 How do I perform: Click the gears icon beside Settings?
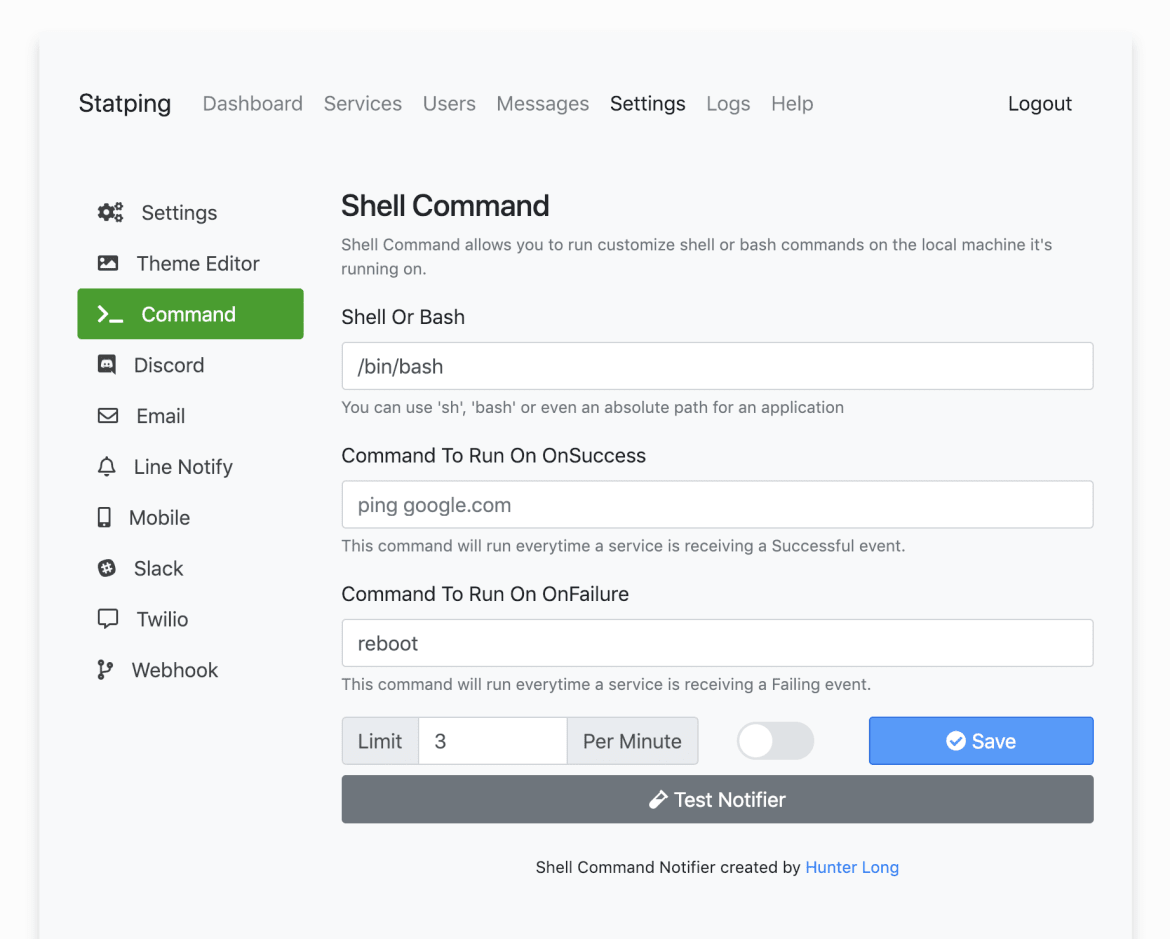click(110, 212)
